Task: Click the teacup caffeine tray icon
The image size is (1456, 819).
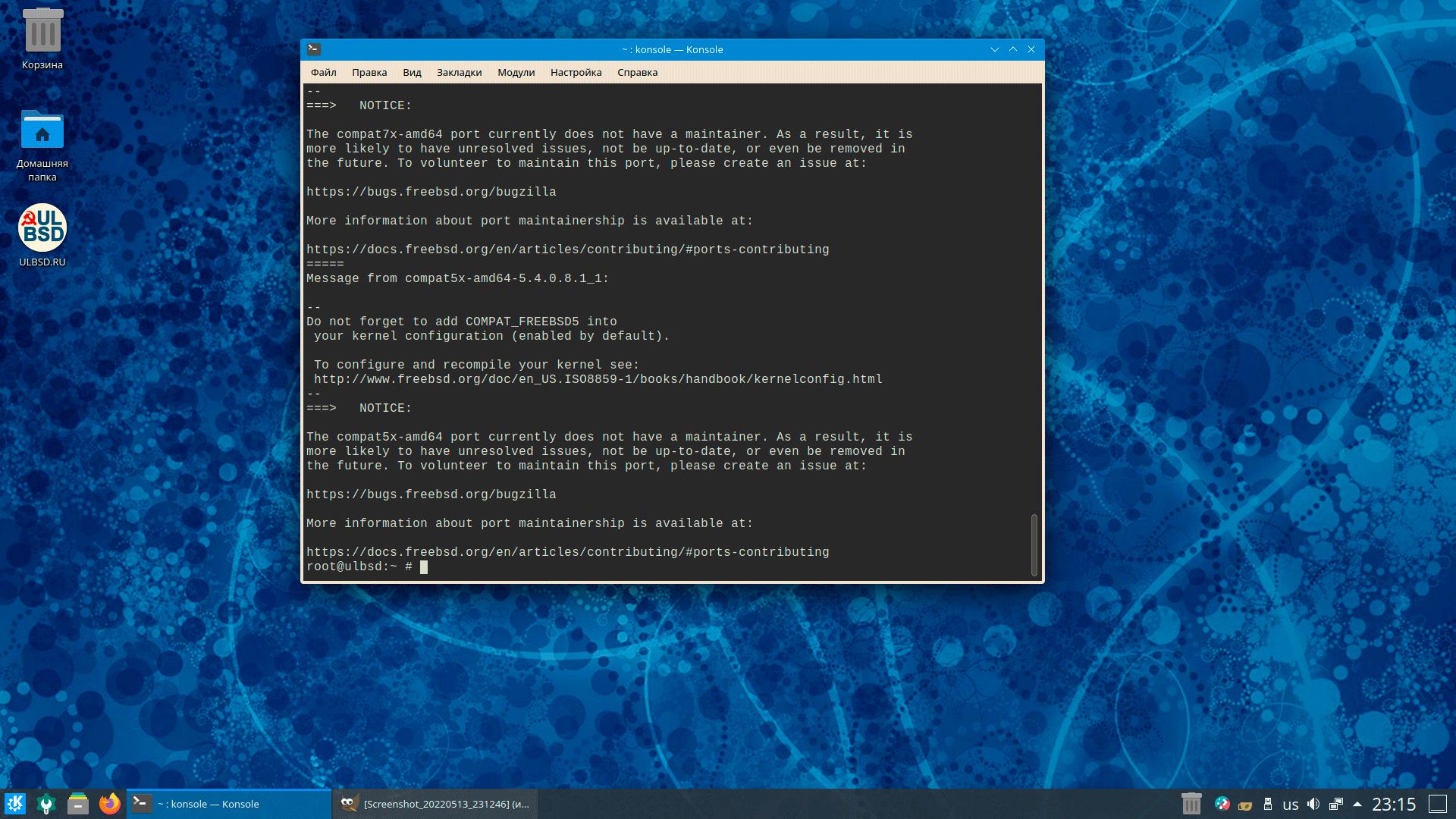Action: [x=1244, y=805]
